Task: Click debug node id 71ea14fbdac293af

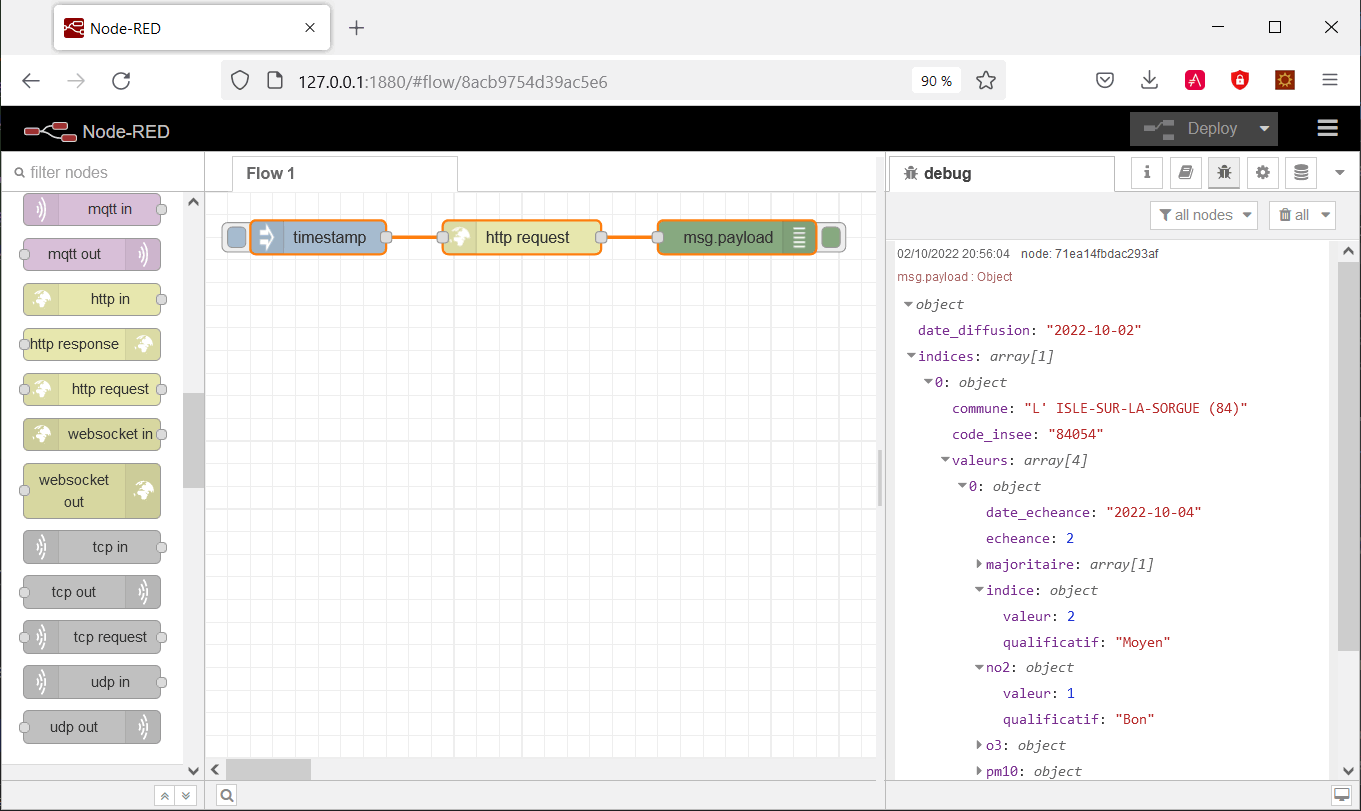Action: click(x=1089, y=254)
